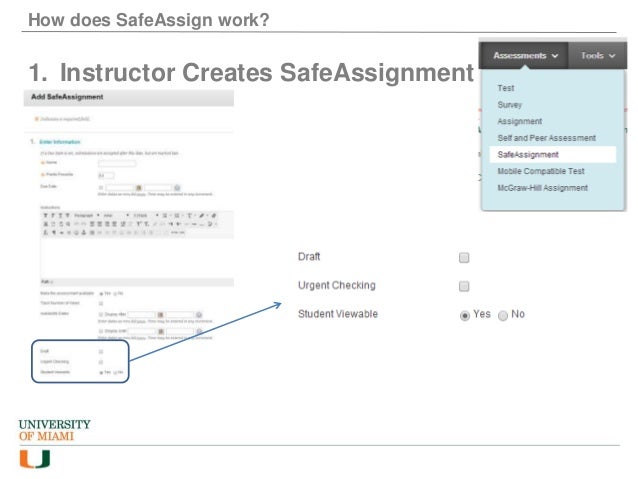
Task: Select Test from the Assessments dropdown
Action: [x=505, y=88]
